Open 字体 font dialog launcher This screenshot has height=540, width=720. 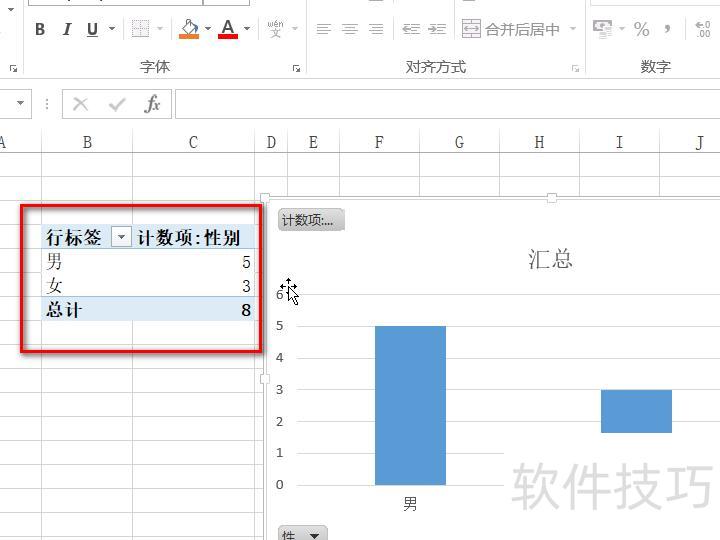click(296, 68)
